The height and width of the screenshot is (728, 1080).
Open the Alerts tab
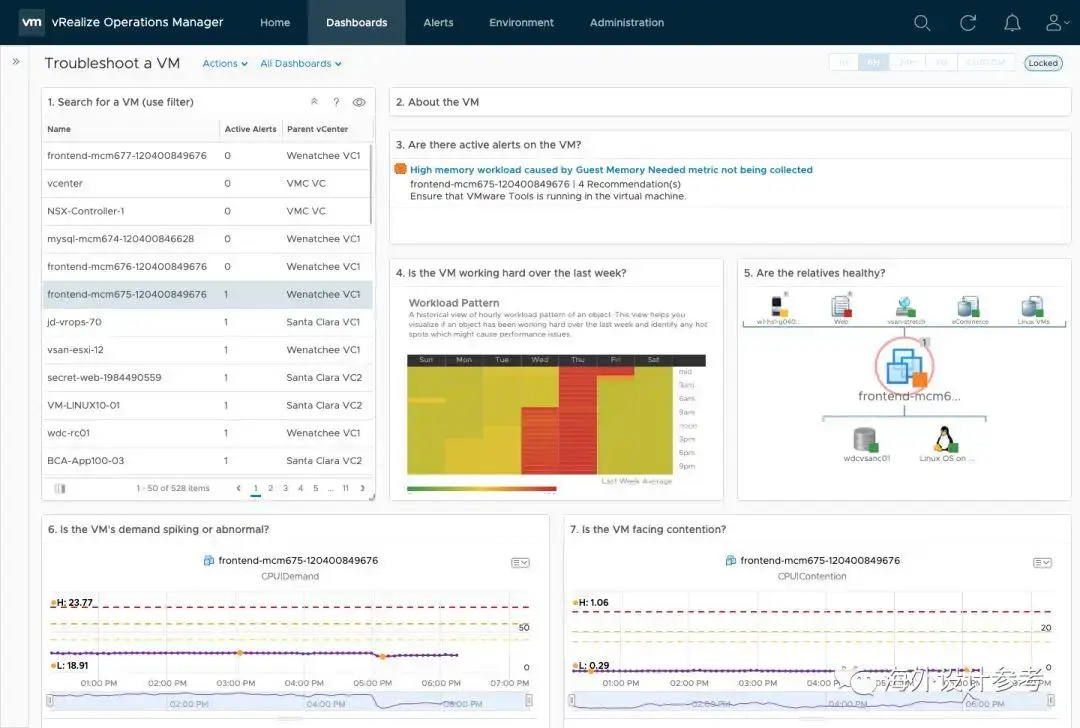tap(438, 23)
